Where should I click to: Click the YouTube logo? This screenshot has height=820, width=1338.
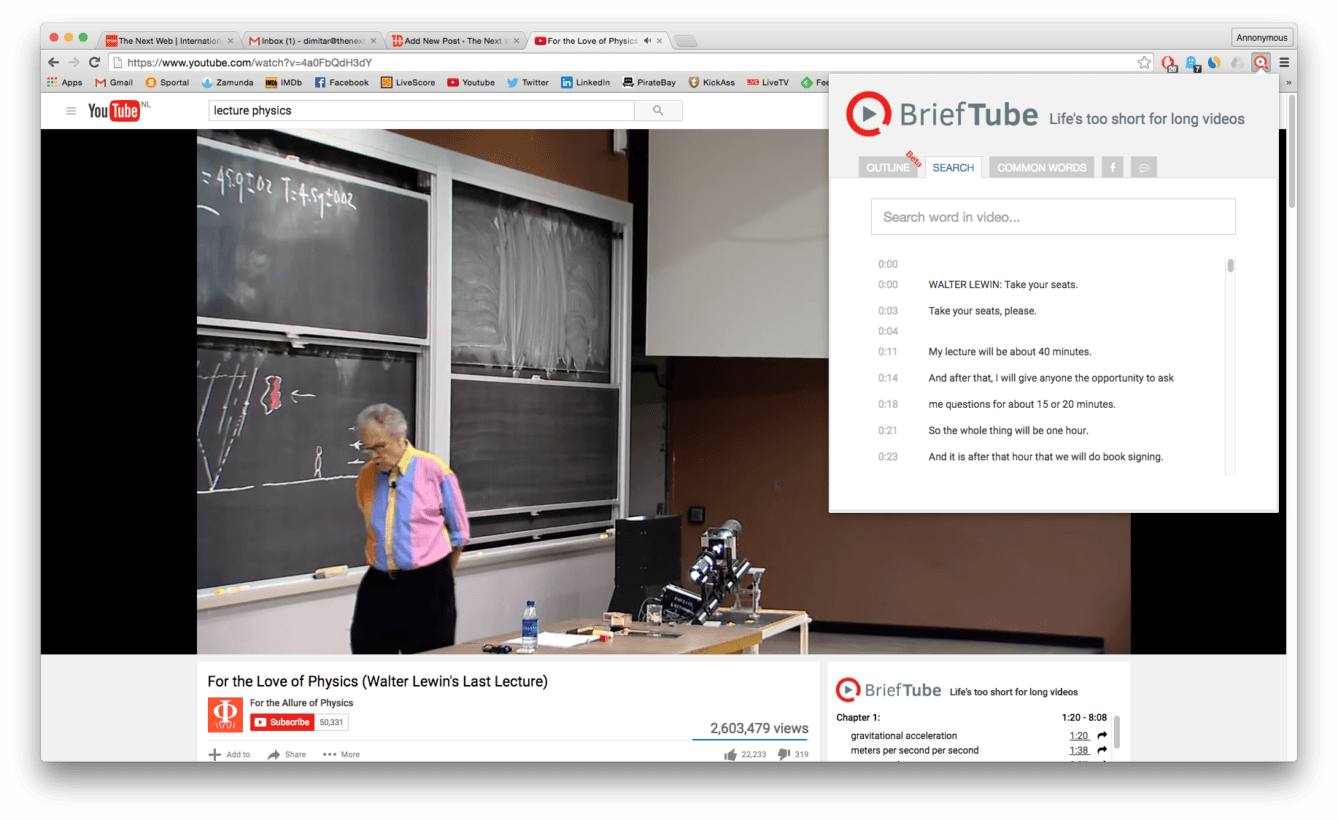click(113, 111)
